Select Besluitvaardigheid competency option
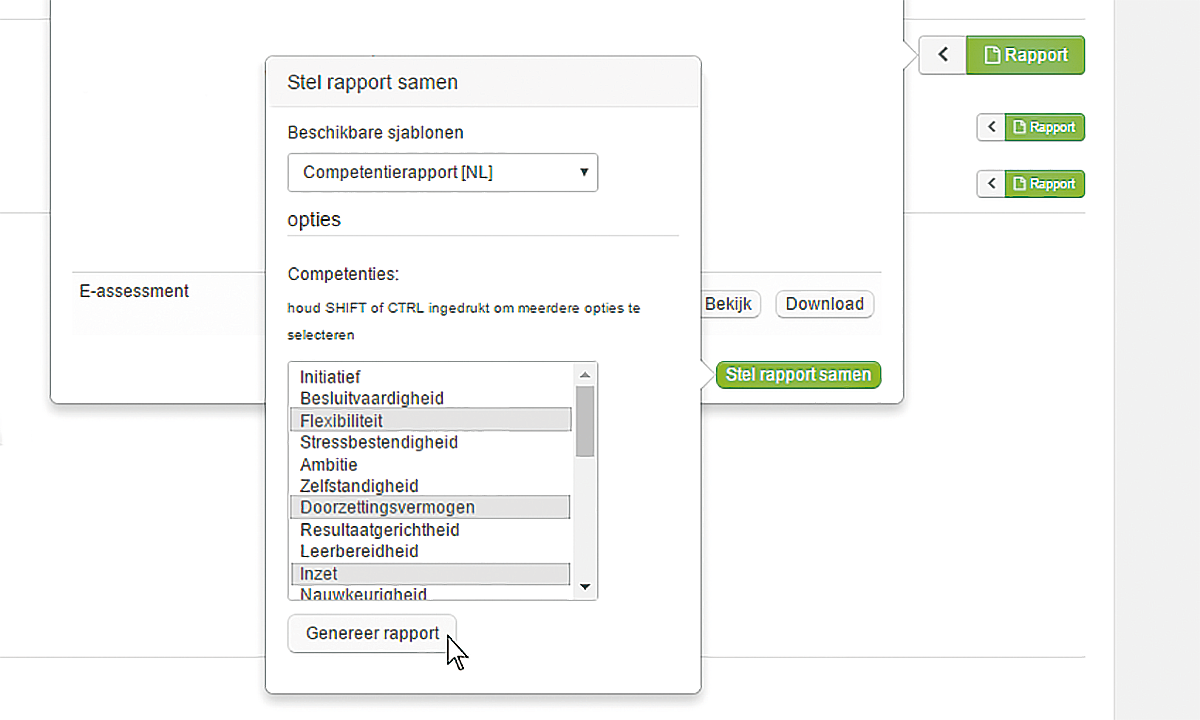This screenshot has height=720, width=1200. (x=371, y=398)
